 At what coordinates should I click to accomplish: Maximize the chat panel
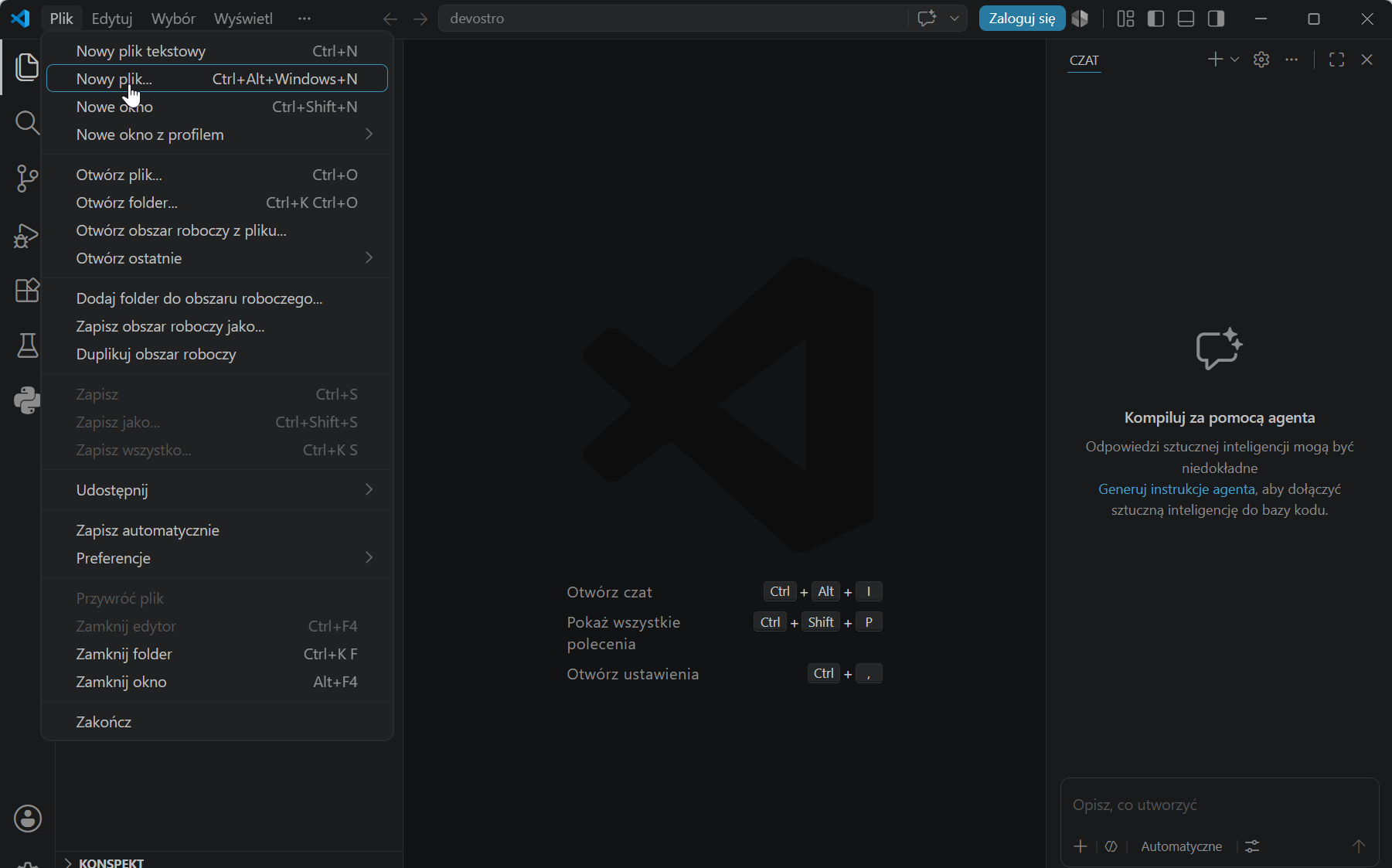1336,60
